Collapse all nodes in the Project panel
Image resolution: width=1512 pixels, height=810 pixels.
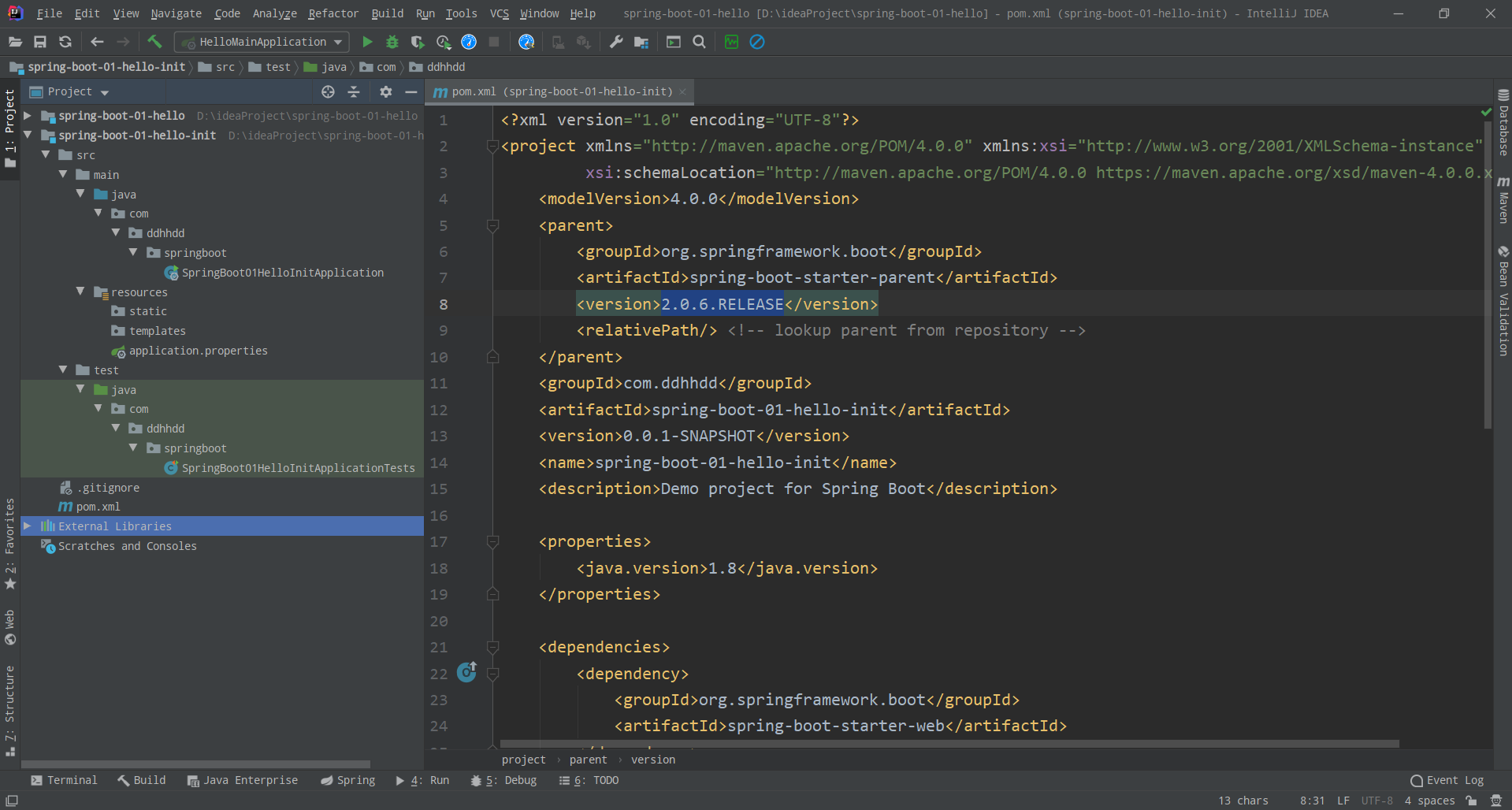(x=354, y=92)
